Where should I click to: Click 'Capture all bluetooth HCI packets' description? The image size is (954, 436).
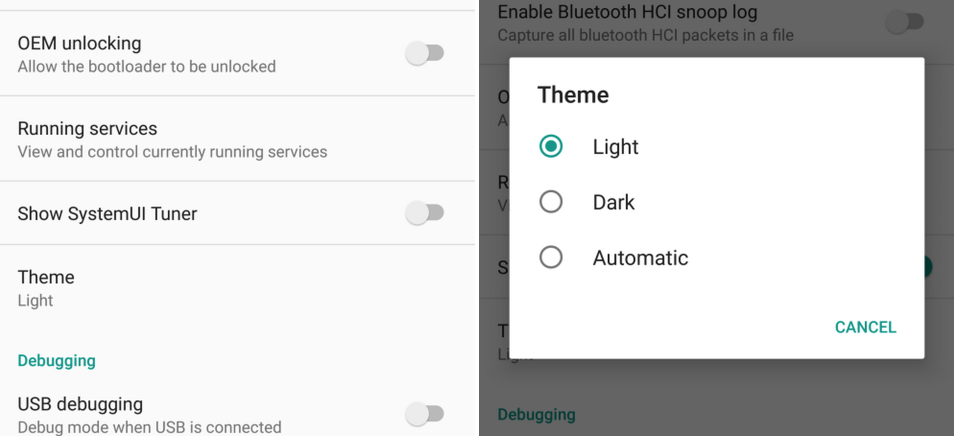645,36
